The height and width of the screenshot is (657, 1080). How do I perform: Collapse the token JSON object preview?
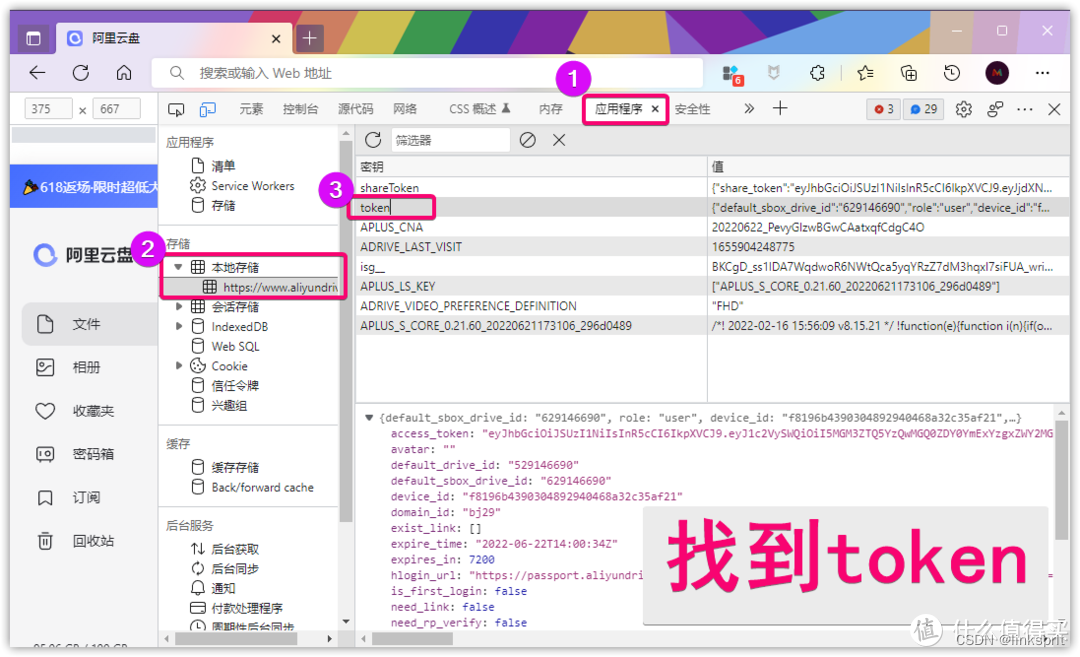pos(369,417)
